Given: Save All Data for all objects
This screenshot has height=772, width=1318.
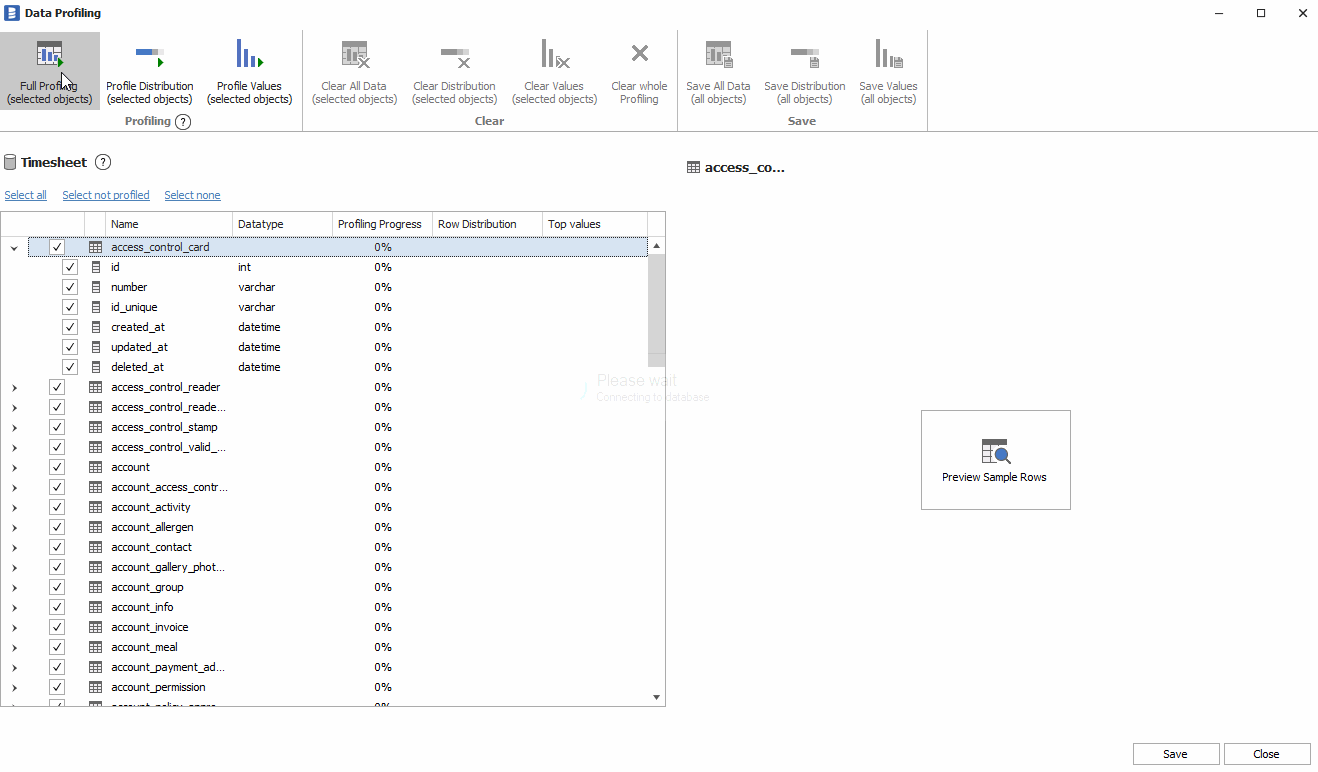Looking at the screenshot, I should 718,70.
